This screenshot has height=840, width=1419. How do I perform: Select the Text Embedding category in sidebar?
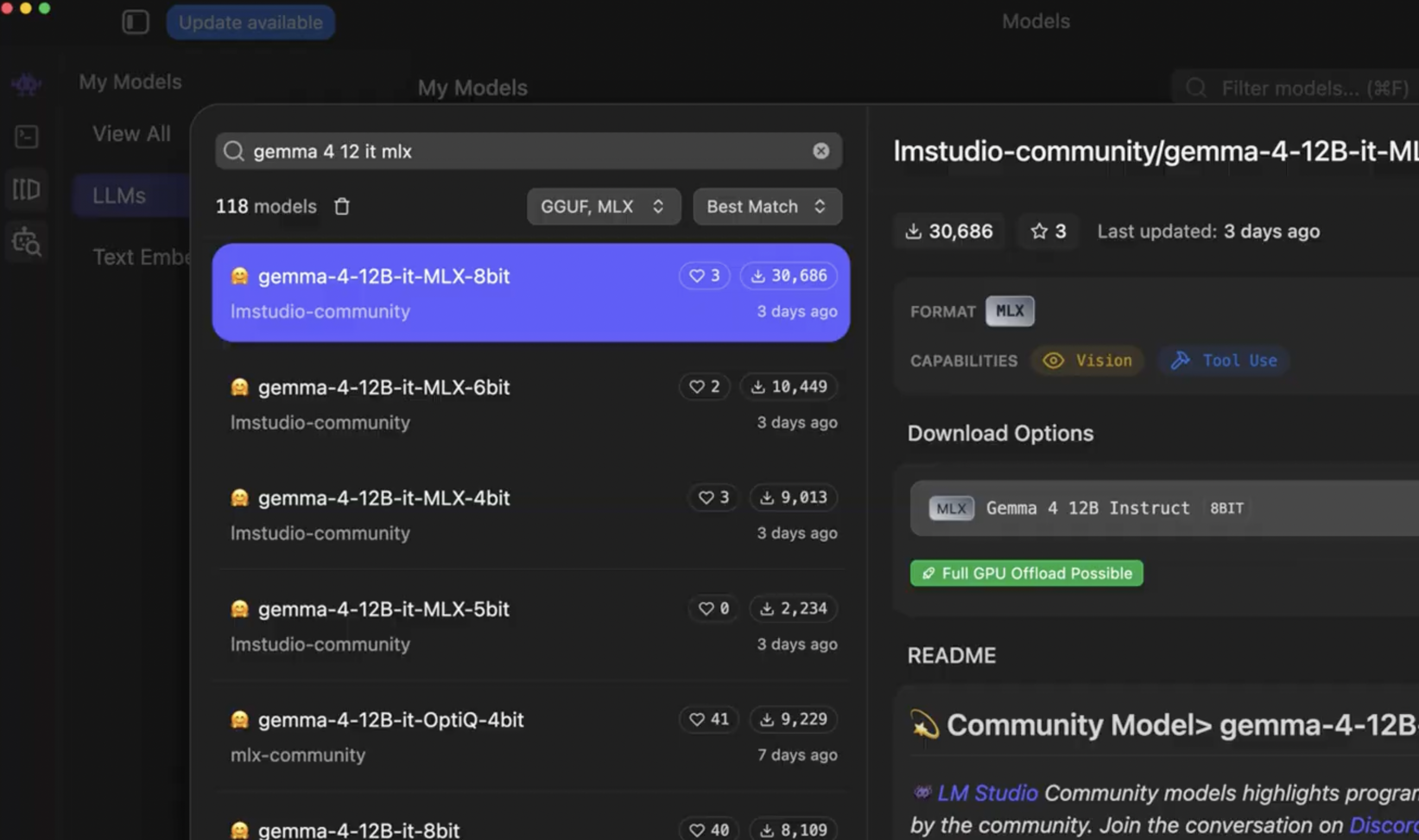(x=142, y=258)
